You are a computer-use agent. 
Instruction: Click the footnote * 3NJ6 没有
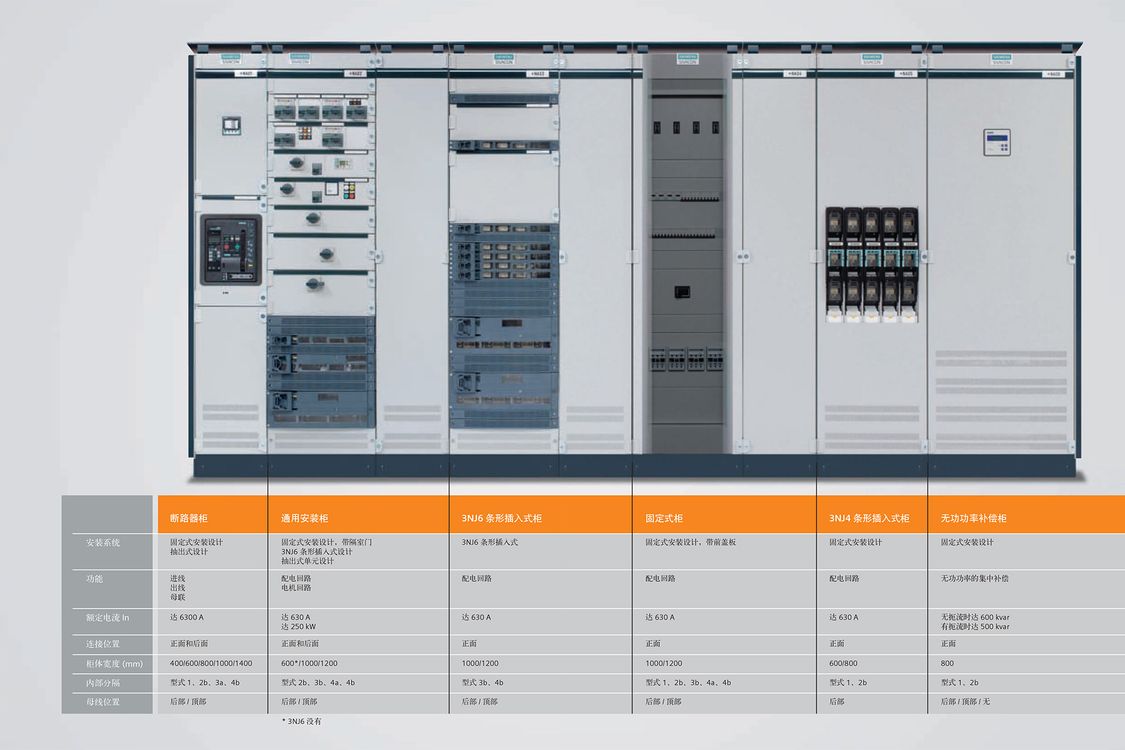[x=301, y=721]
